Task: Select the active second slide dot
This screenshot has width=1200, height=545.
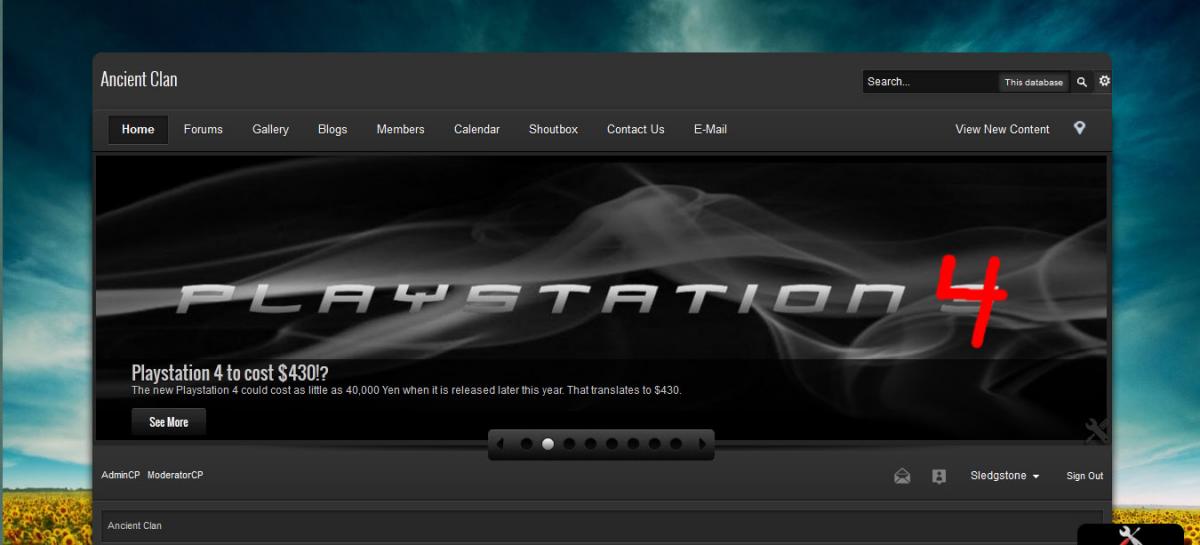Action: click(548, 444)
